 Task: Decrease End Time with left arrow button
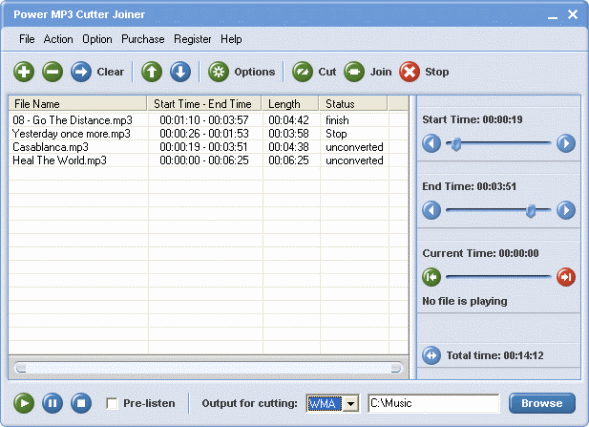[x=432, y=210]
